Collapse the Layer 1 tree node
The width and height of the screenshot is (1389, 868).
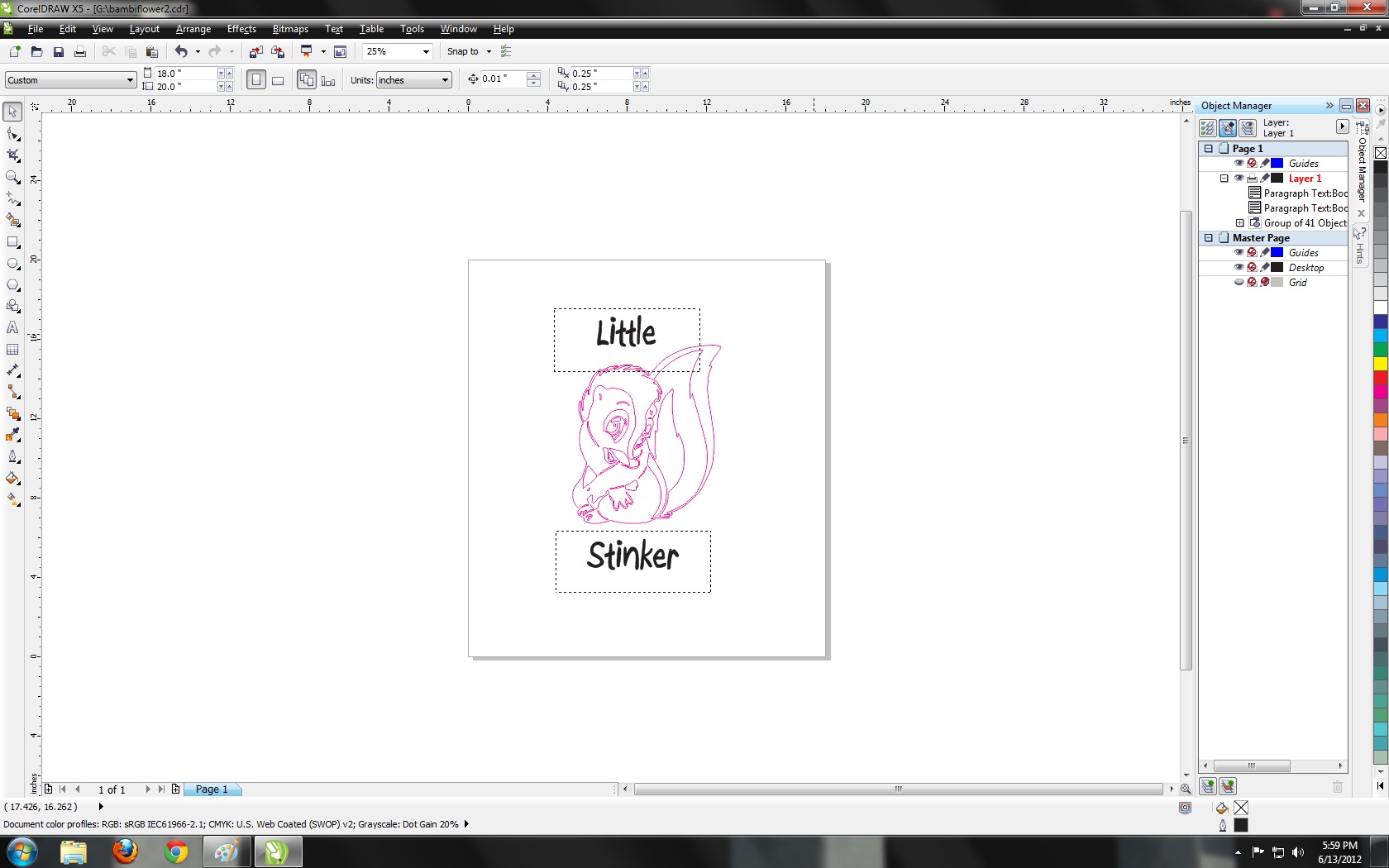[x=1224, y=178]
